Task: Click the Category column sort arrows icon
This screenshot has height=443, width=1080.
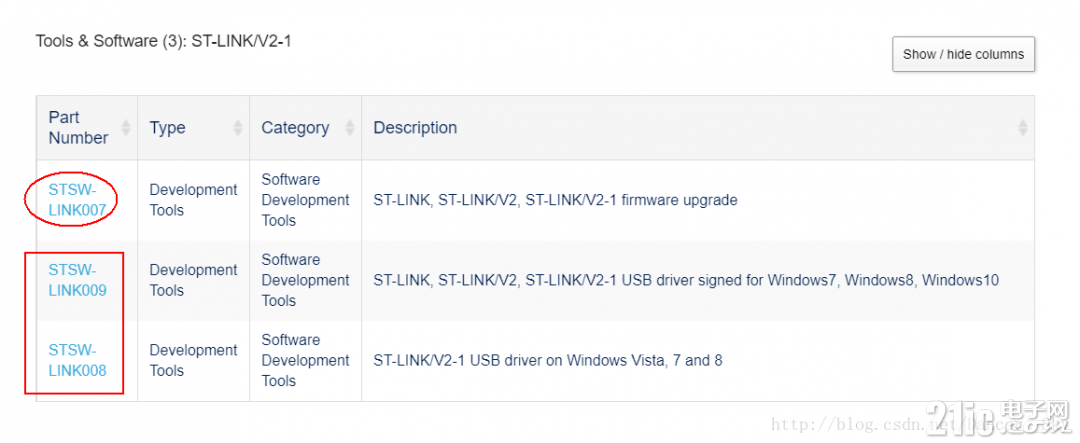Action: [350, 127]
